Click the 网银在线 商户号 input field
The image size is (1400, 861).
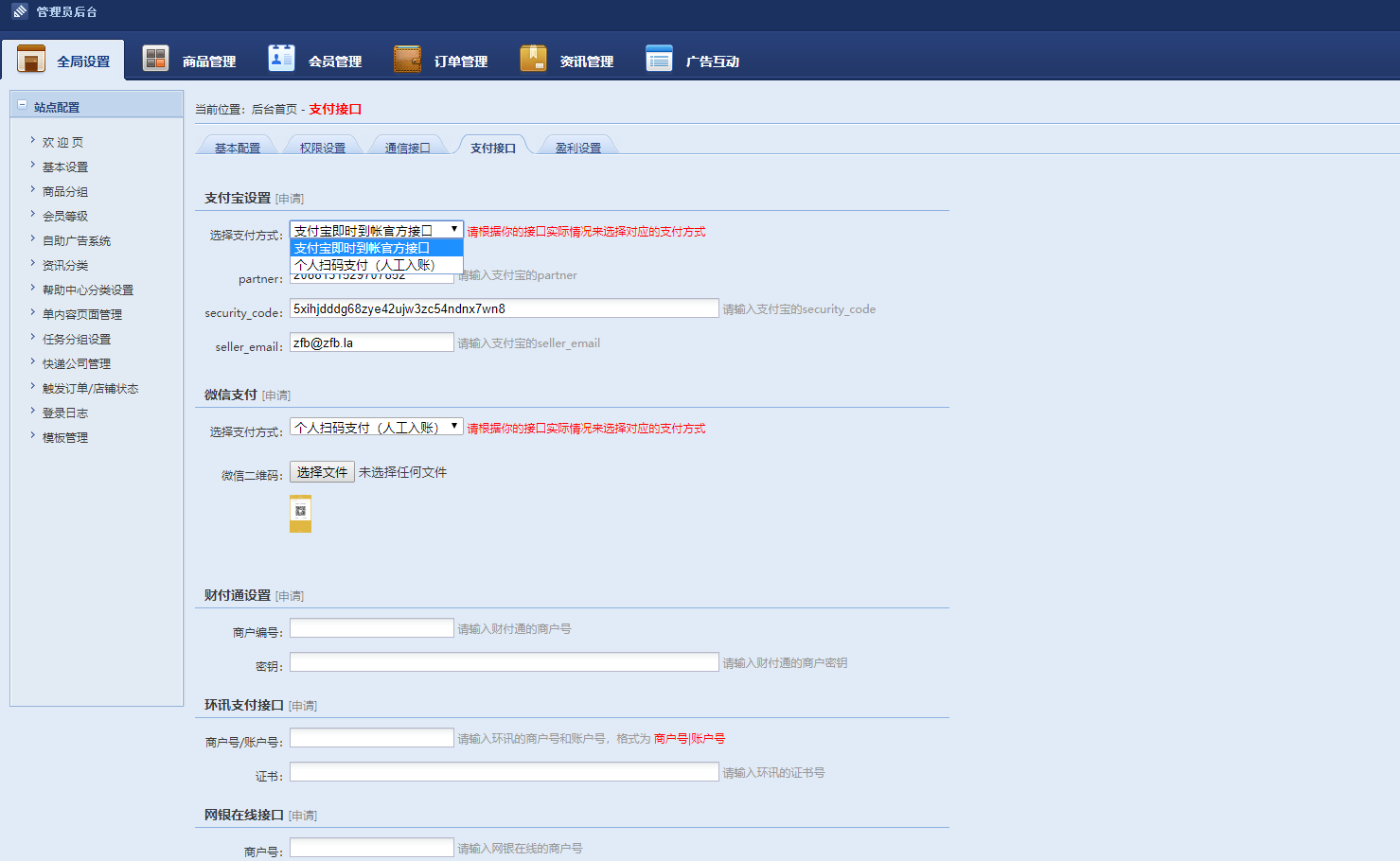[x=372, y=848]
